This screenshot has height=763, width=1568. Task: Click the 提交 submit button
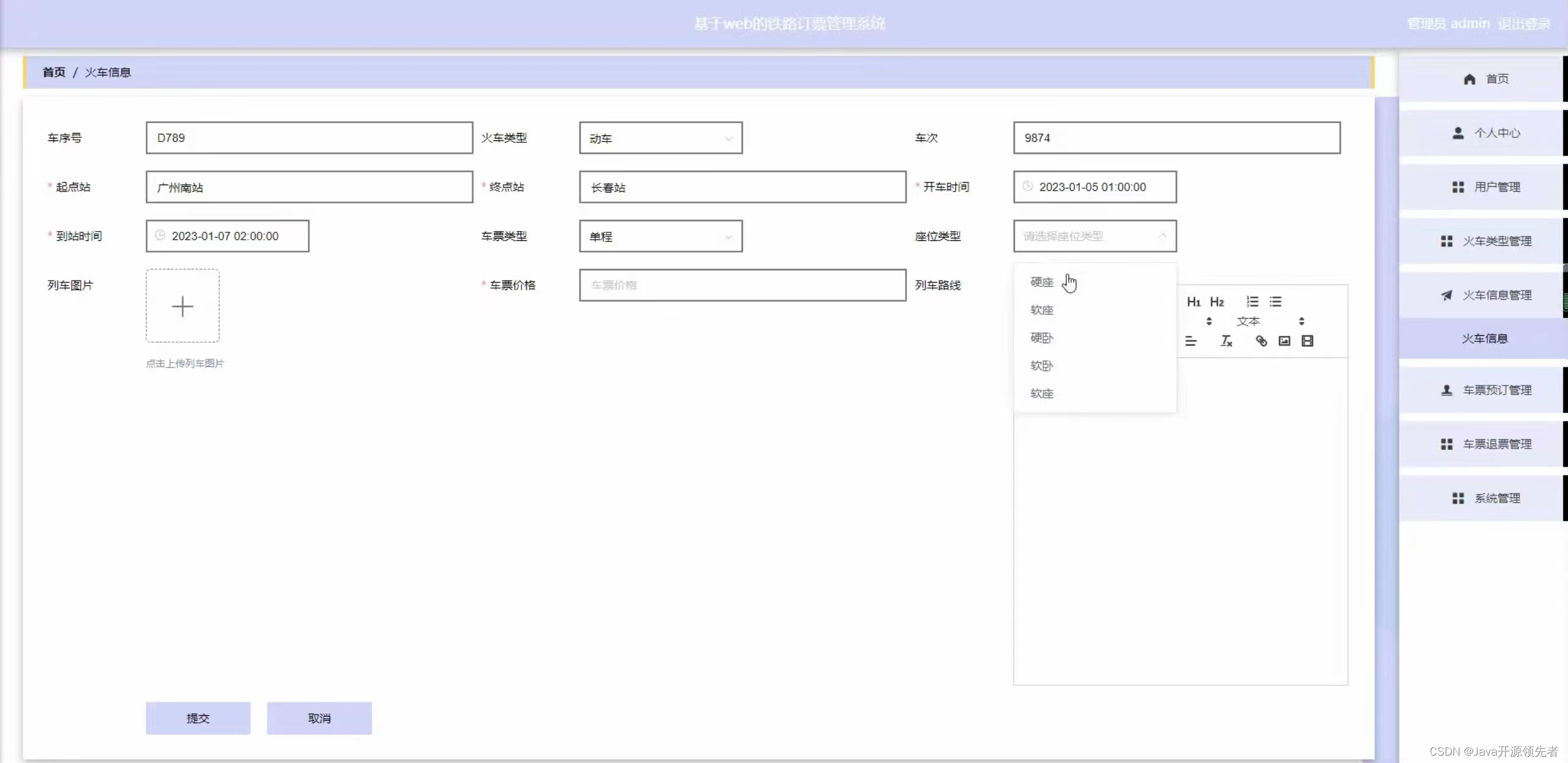coord(198,718)
